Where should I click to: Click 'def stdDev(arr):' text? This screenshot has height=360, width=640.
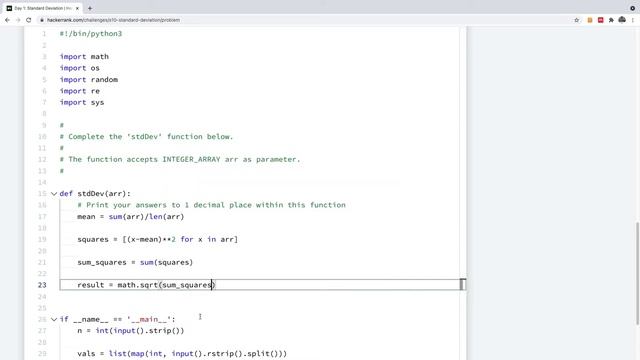pyautogui.click(x=95, y=194)
